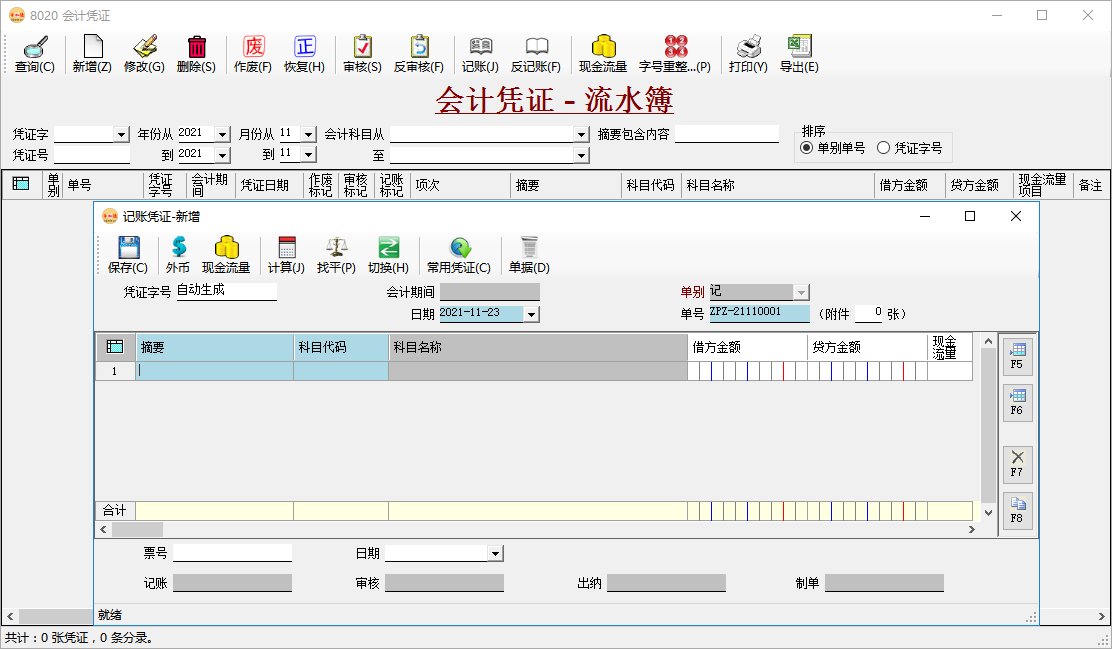Click the 打印 (Print) toolbar icon
This screenshot has width=1112, height=649.
tap(746, 53)
